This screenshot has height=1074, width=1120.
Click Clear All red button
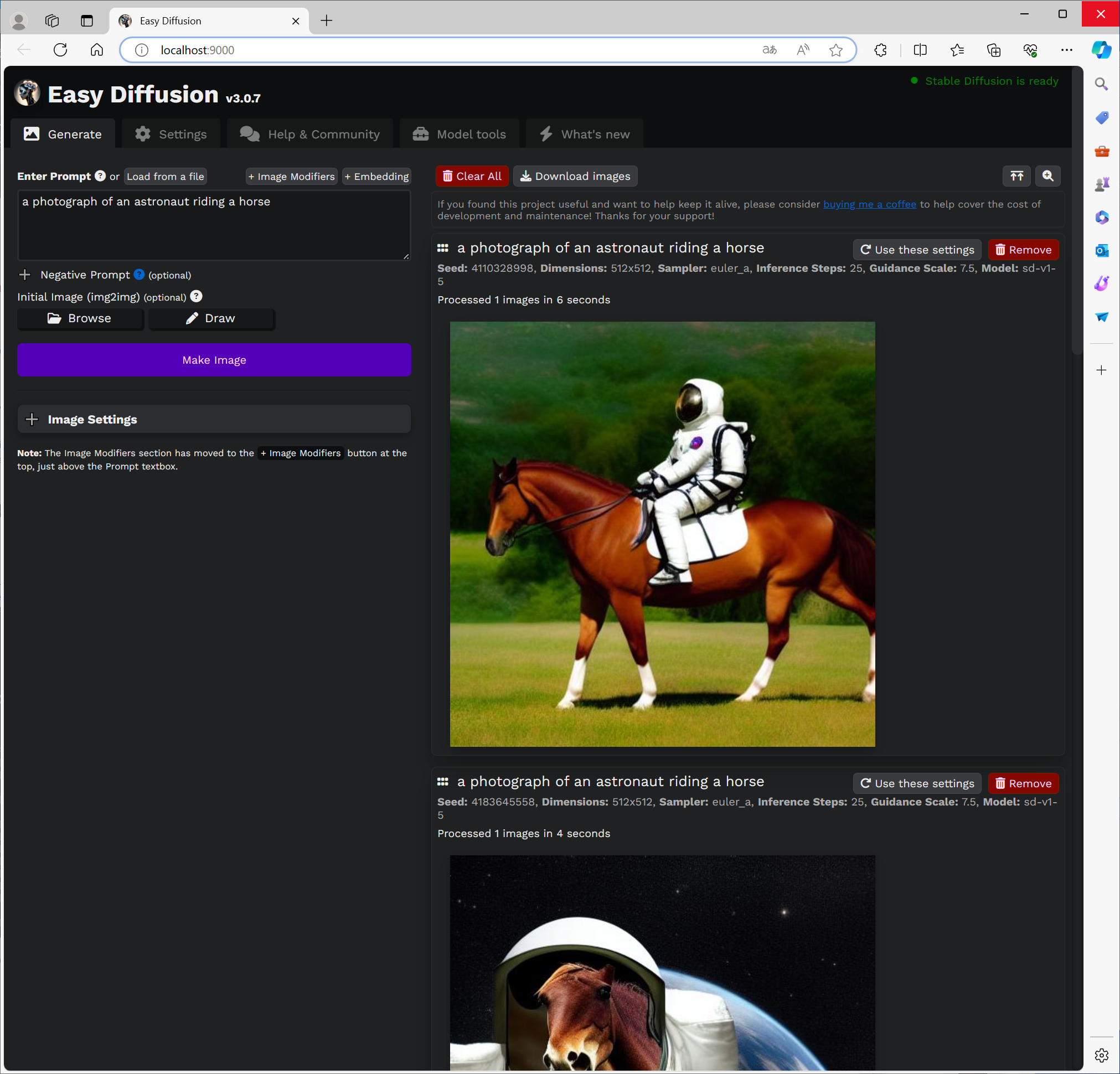472,176
